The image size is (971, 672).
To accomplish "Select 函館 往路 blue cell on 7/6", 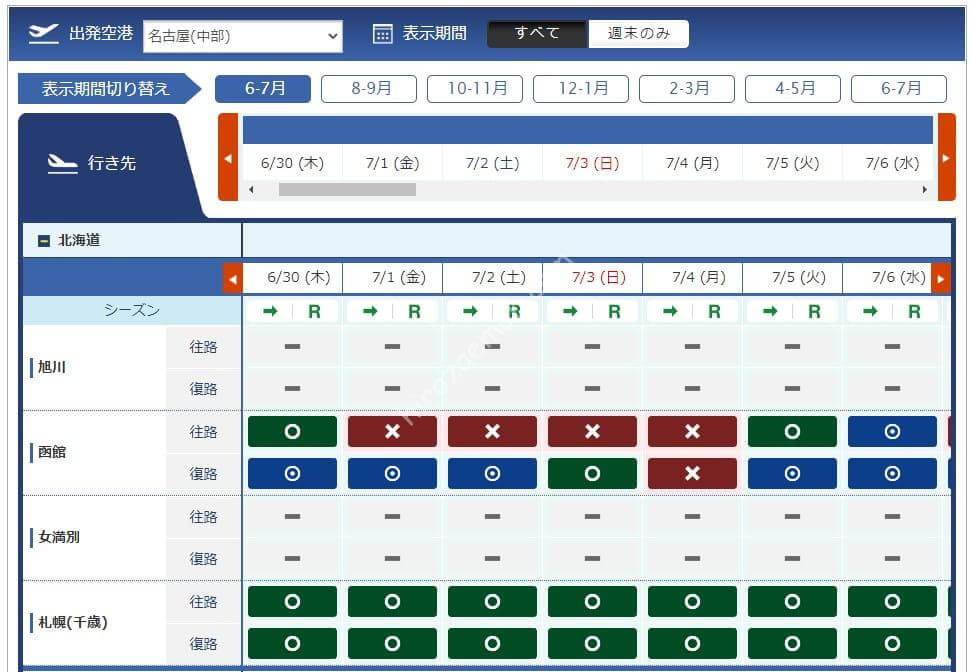I will 892,432.
